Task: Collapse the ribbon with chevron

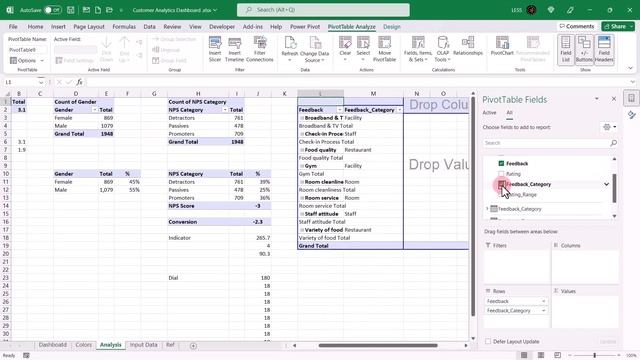Action: [x=630, y=68]
